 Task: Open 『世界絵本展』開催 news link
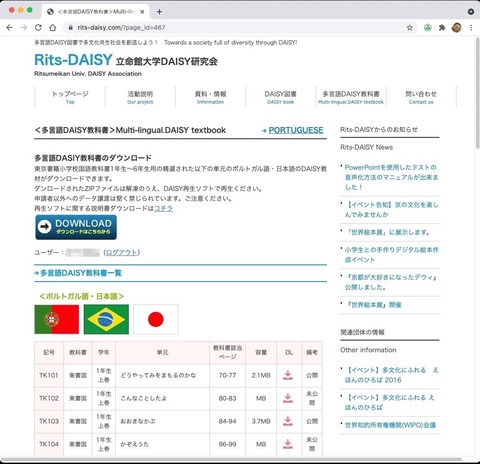(373, 305)
